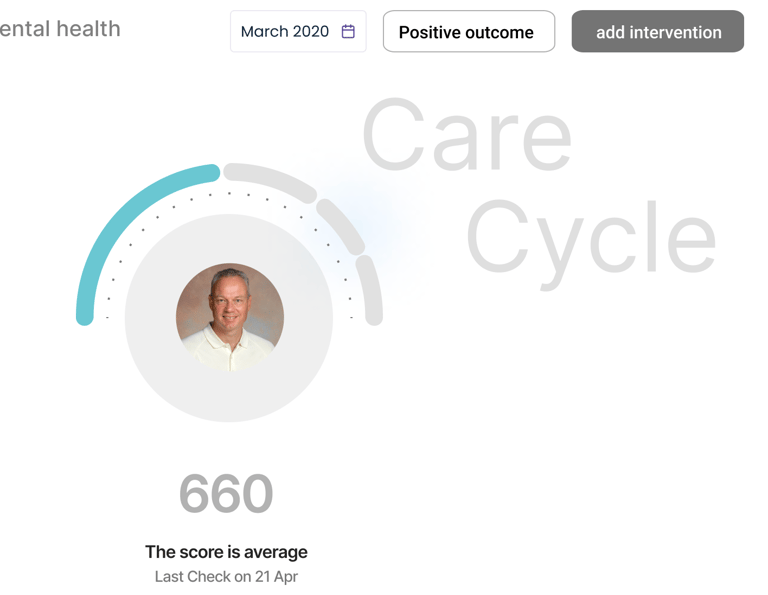Image resolution: width=768 pixels, height=595 pixels.
Task: Click the Positive outcome button
Action: (469, 31)
